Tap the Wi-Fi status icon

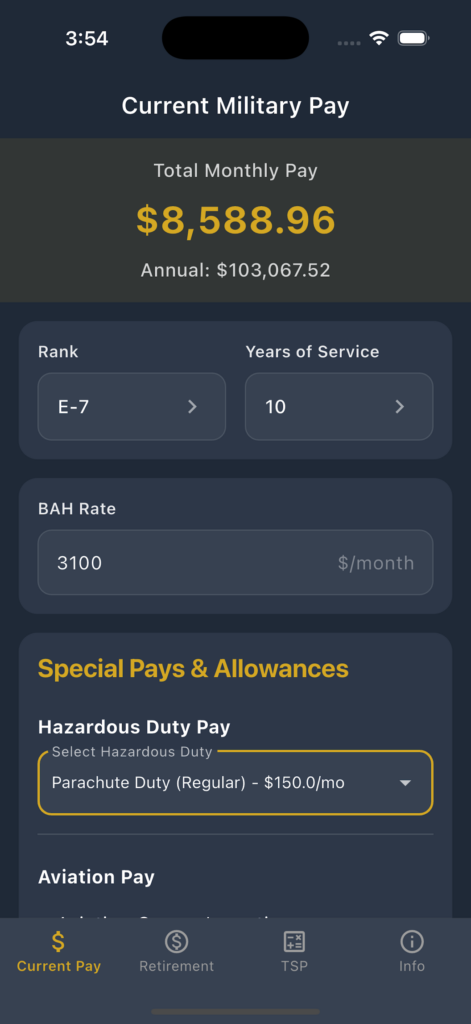click(x=379, y=38)
